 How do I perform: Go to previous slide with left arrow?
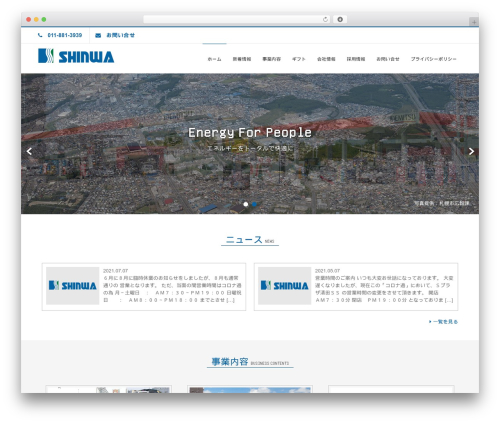click(29, 151)
